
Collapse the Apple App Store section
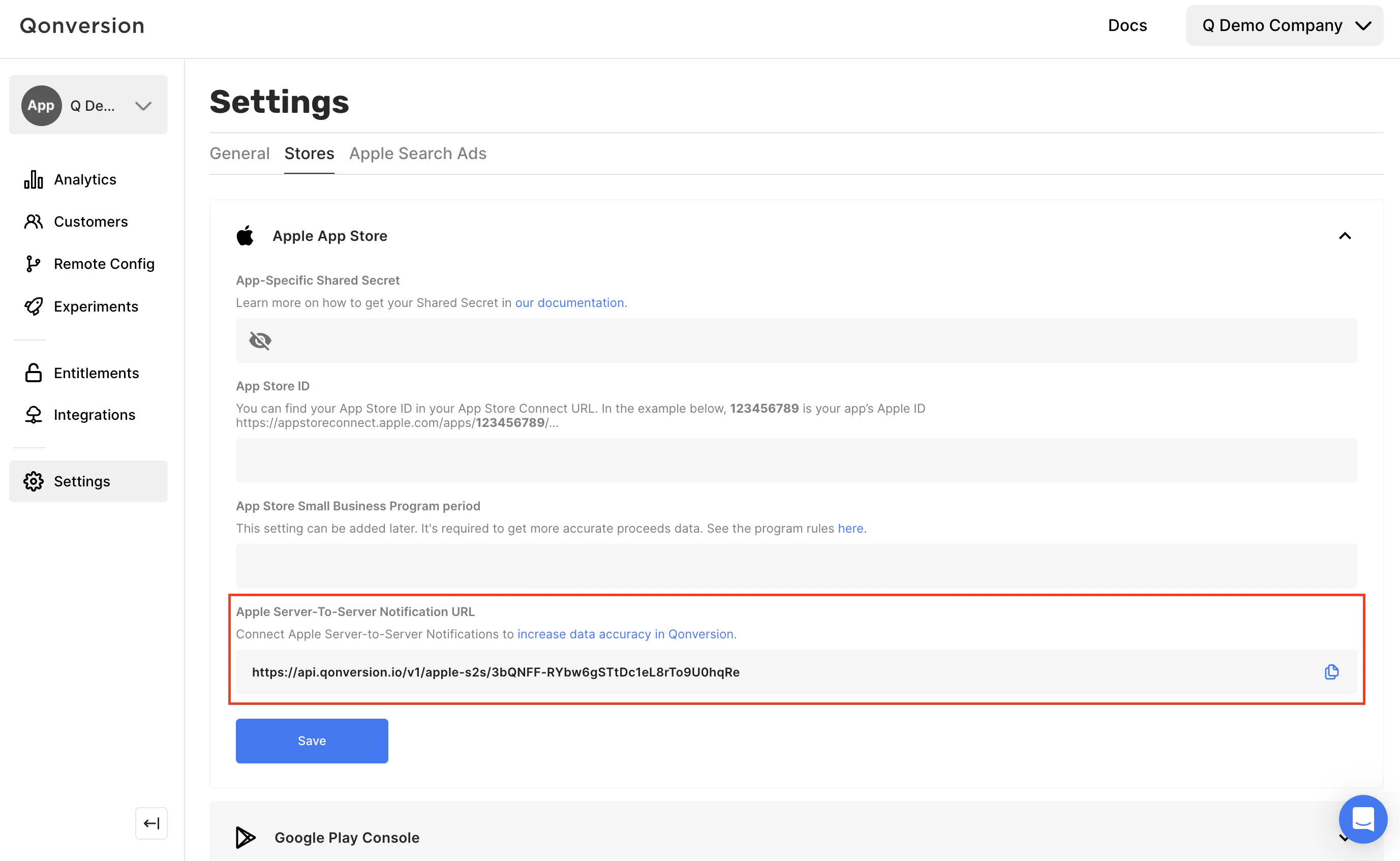click(1344, 236)
